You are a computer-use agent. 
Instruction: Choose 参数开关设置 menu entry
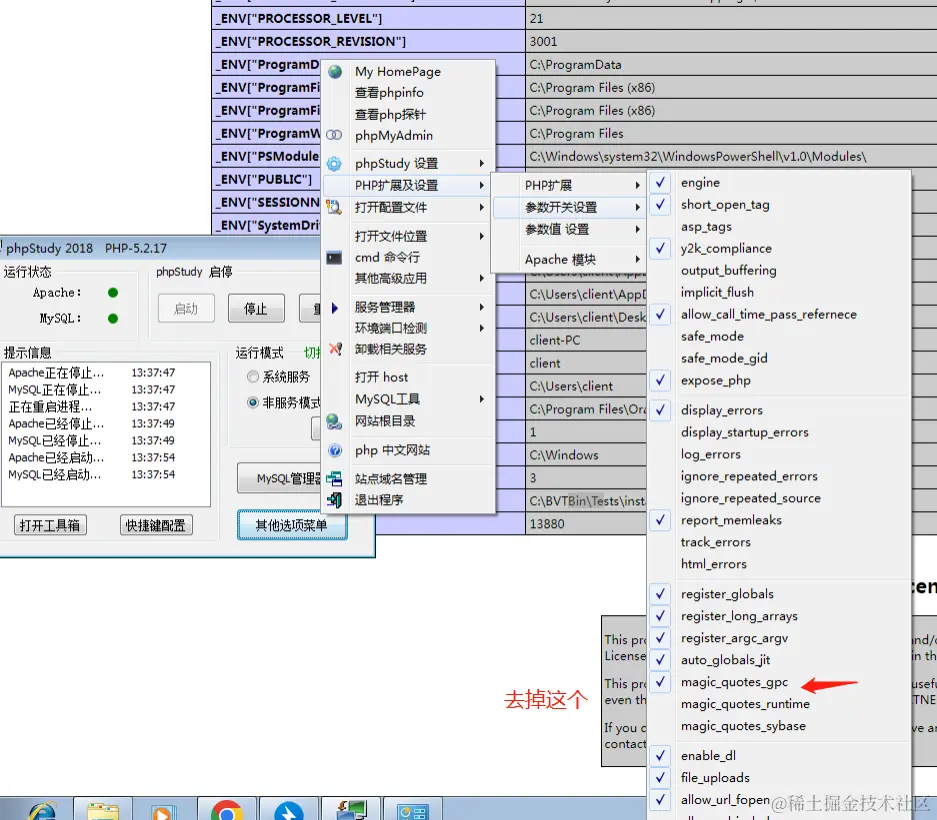coord(568,207)
